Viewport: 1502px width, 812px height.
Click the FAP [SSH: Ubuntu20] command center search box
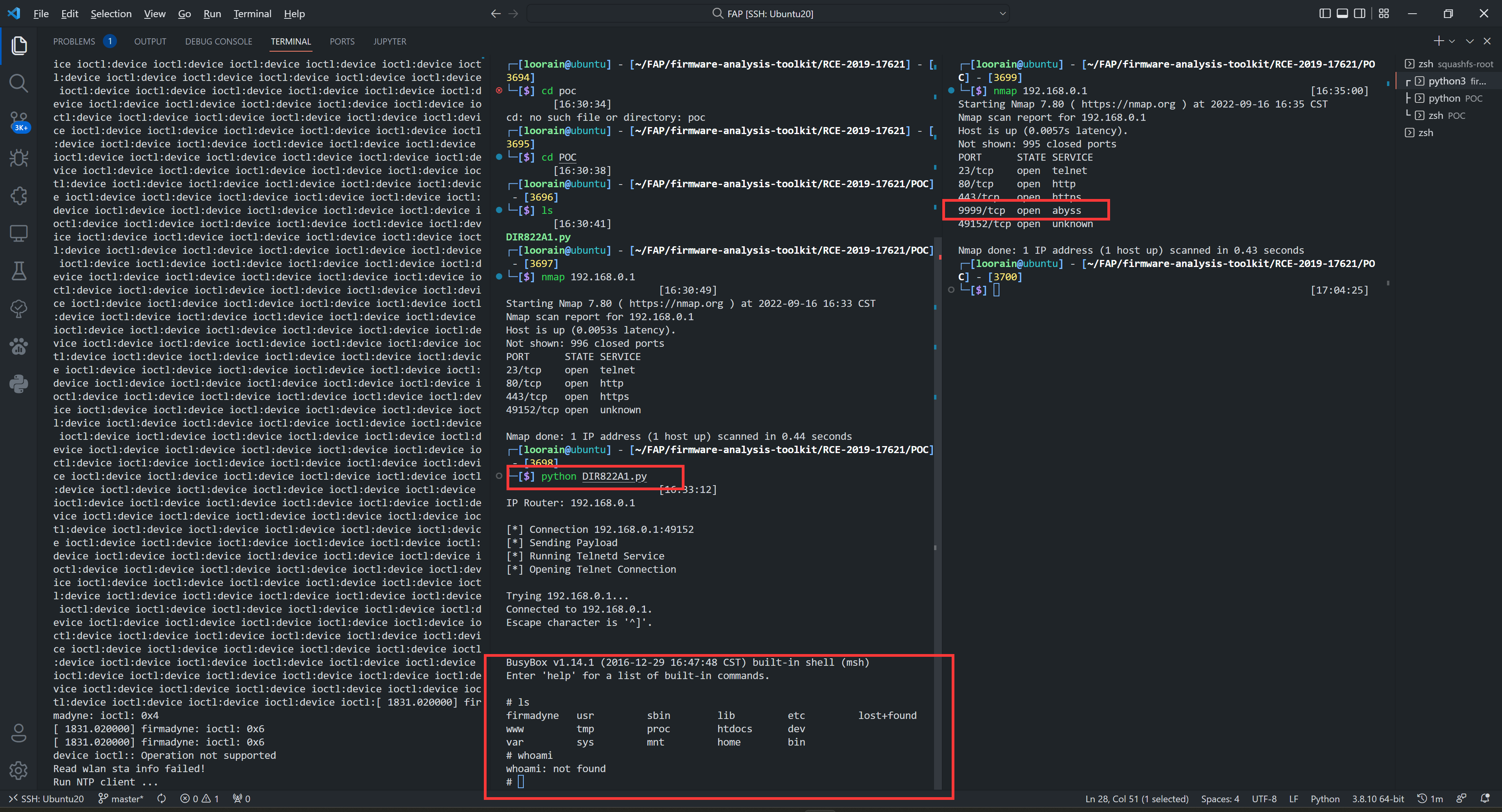pyautogui.click(x=768, y=13)
